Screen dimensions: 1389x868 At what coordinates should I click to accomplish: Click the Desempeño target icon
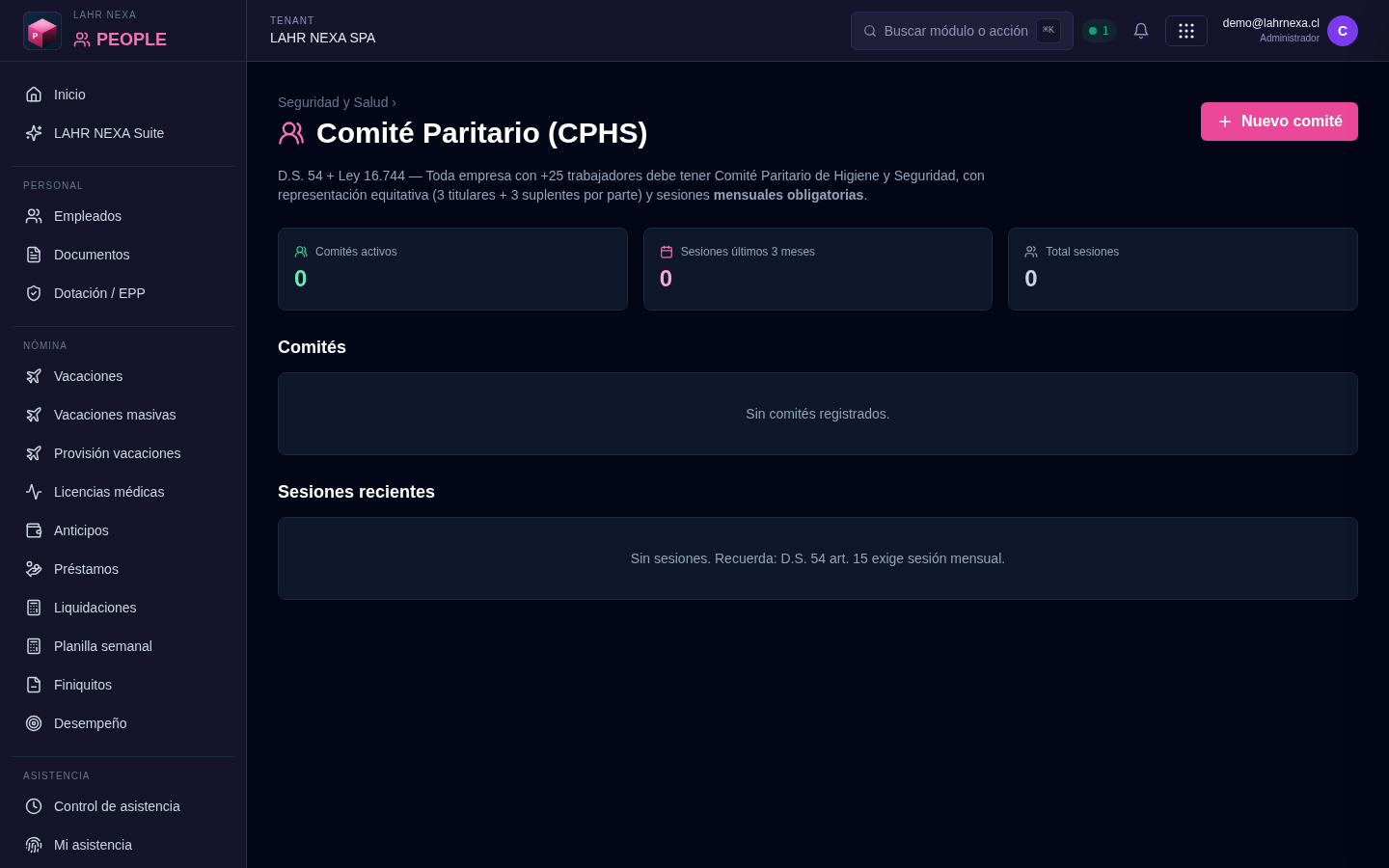pos(34,723)
